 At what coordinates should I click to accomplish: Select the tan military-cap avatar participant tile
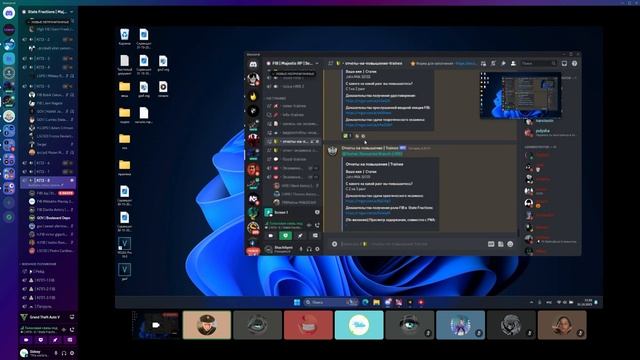(x=207, y=325)
